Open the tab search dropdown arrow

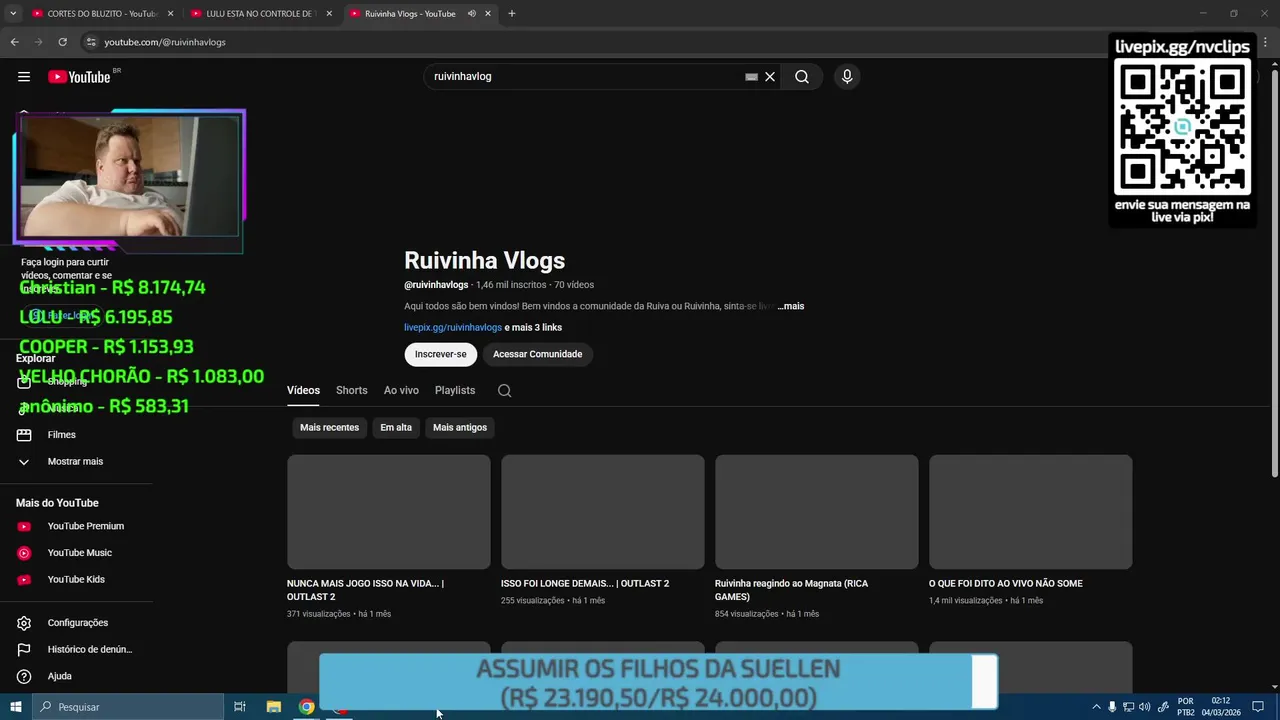[x=13, y=14]
